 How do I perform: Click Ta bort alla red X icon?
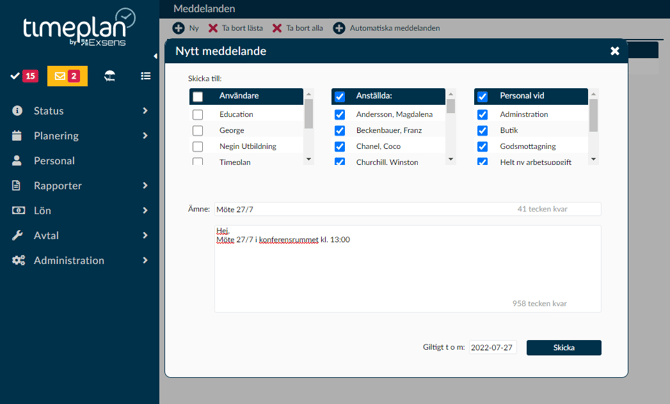(277, 28)
